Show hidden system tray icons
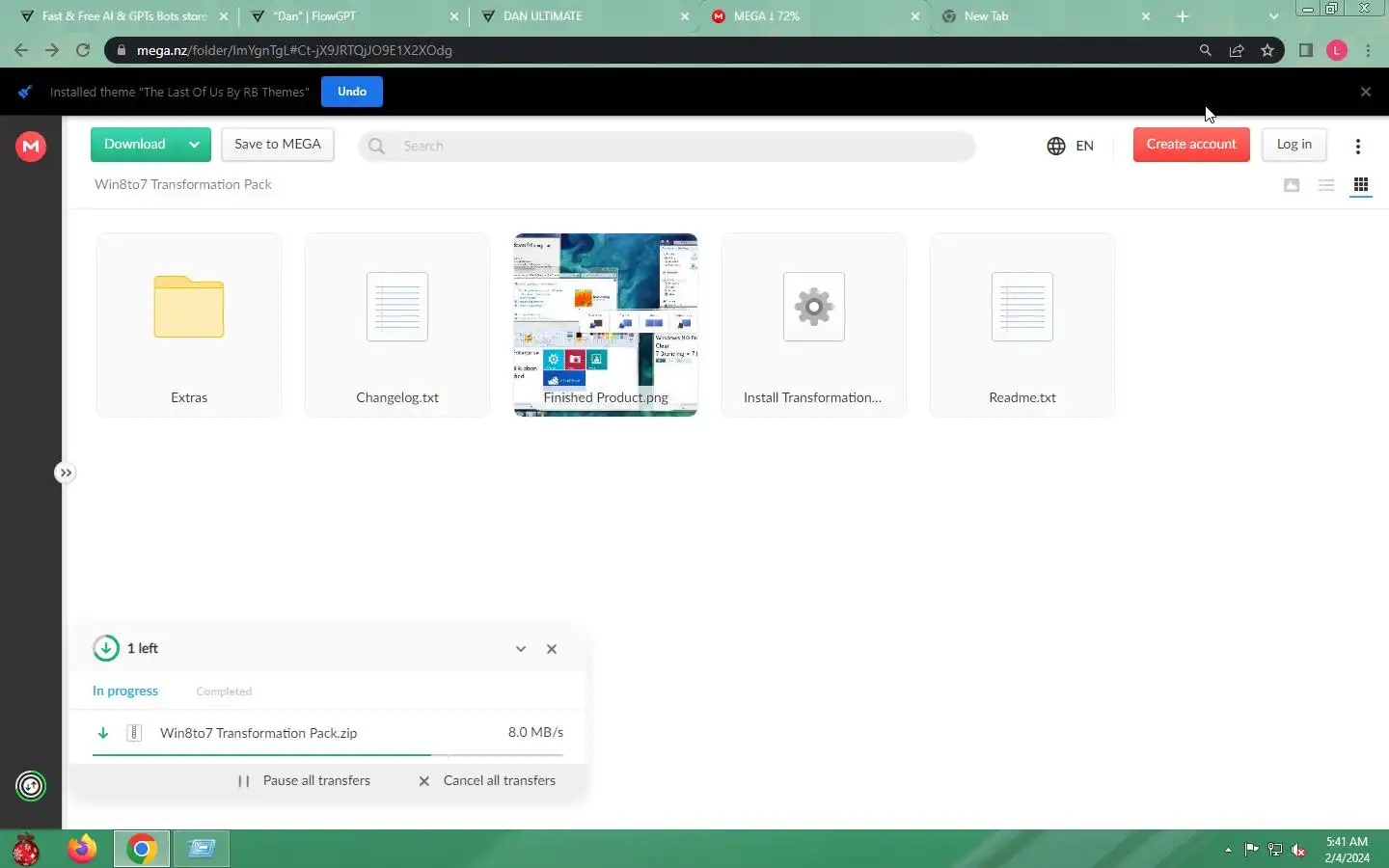The height and width of the screenshot is (868, 1389). [1228, 850]
